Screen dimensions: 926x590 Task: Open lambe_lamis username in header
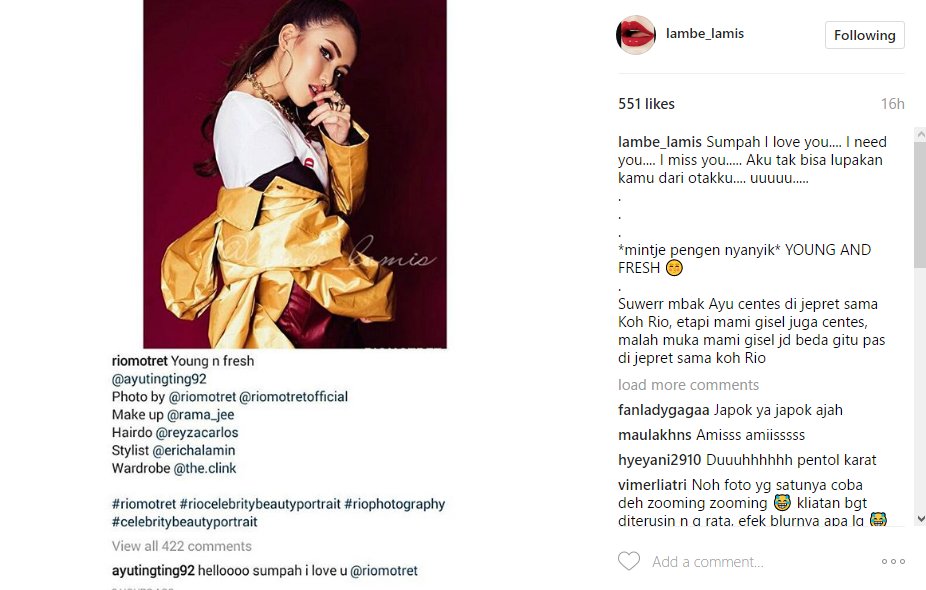point(705,34)
